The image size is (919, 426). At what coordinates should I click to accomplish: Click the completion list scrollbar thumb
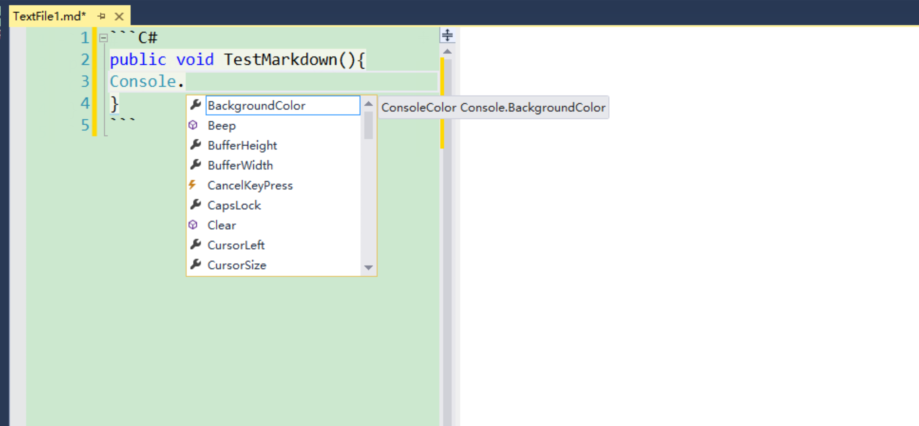[368, 125]
